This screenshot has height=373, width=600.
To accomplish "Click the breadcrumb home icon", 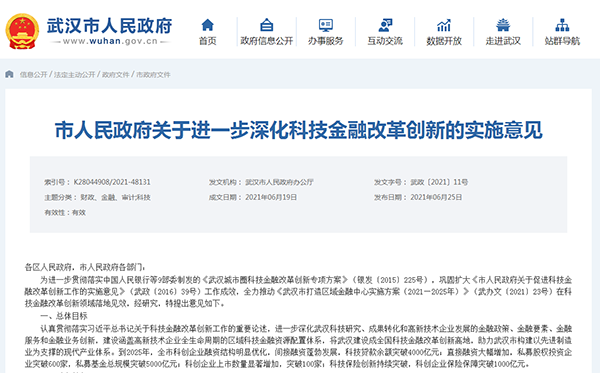I will point(10,74).
